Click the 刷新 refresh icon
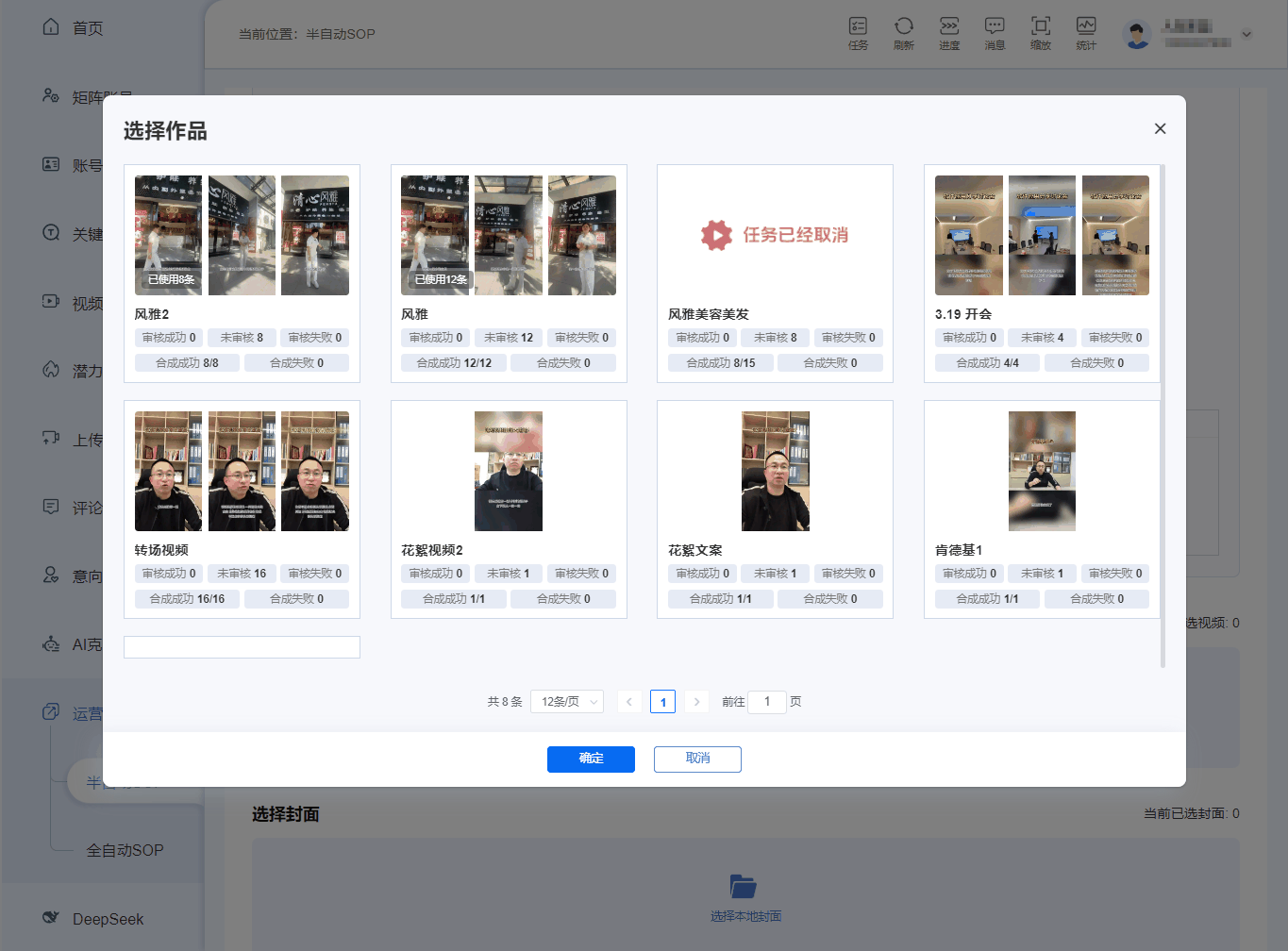 (904, 26)
